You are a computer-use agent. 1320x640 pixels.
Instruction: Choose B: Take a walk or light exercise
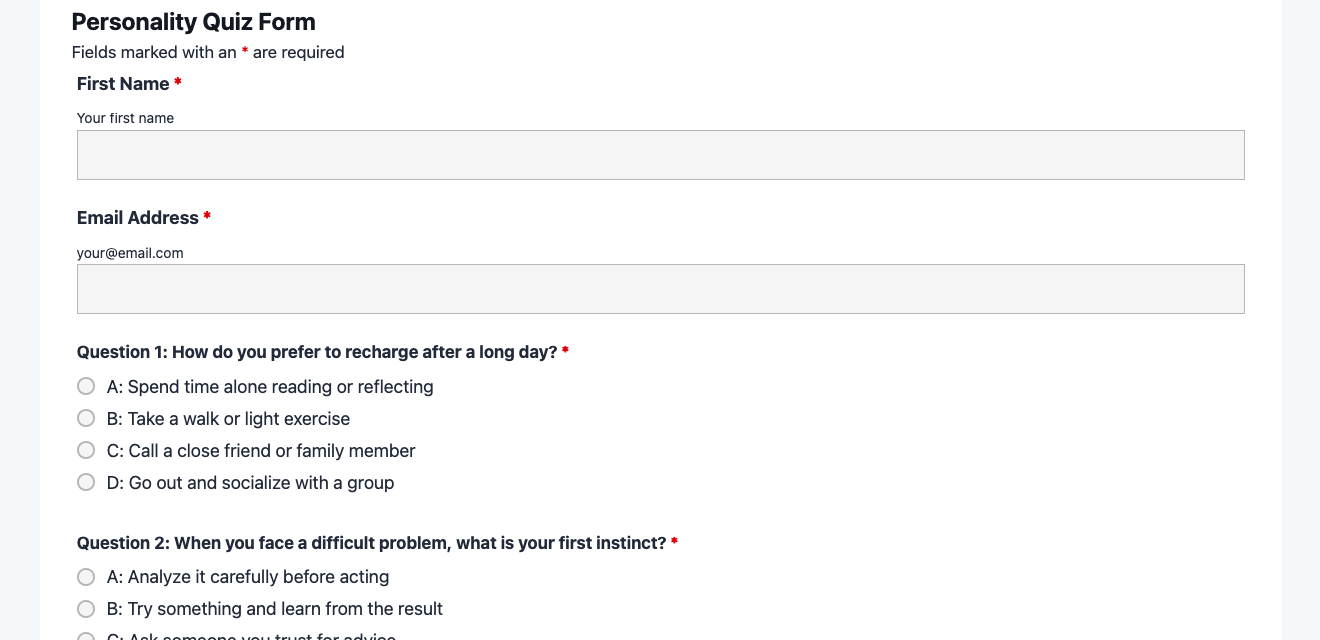click(x=86, y=418)
